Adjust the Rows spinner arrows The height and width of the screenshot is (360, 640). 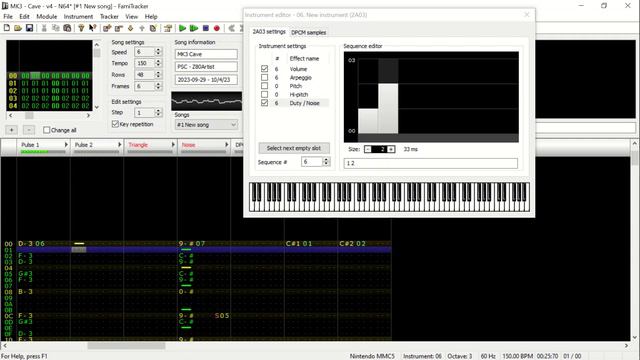click(x=158, y=75)
